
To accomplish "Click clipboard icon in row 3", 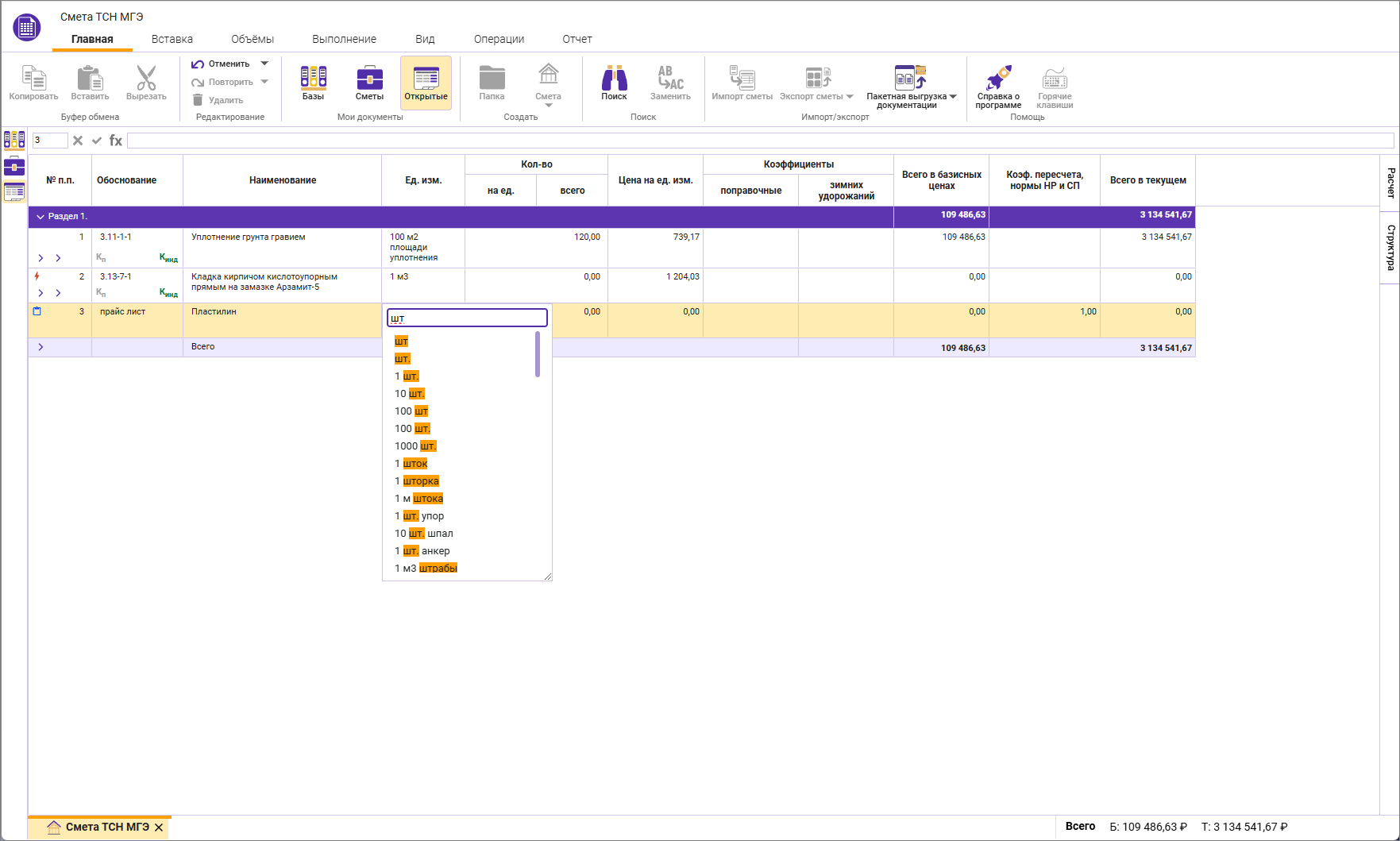I will pos(37,311).
